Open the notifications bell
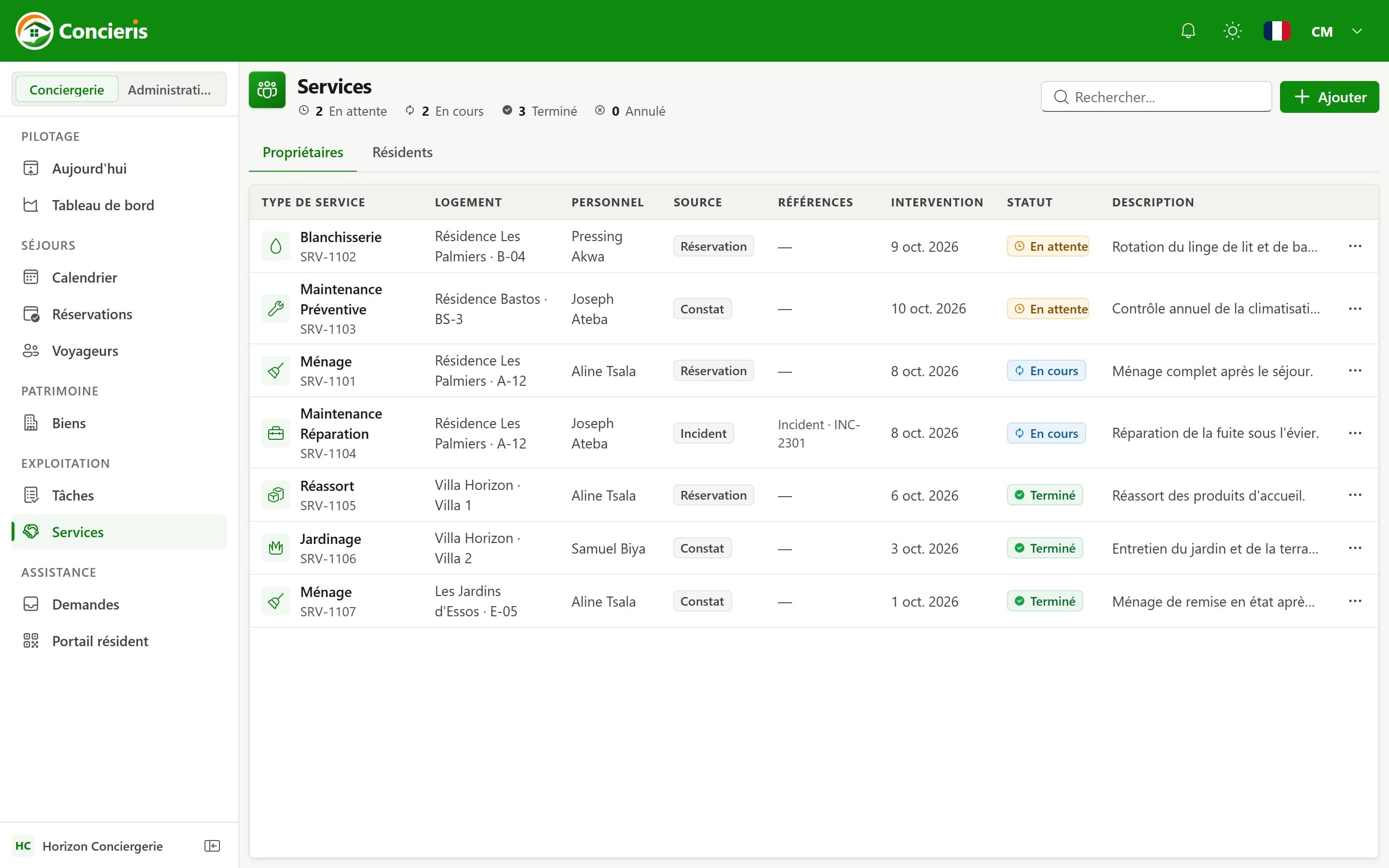The height and width of the screenshot is (868, 1389). point(1188,31)
